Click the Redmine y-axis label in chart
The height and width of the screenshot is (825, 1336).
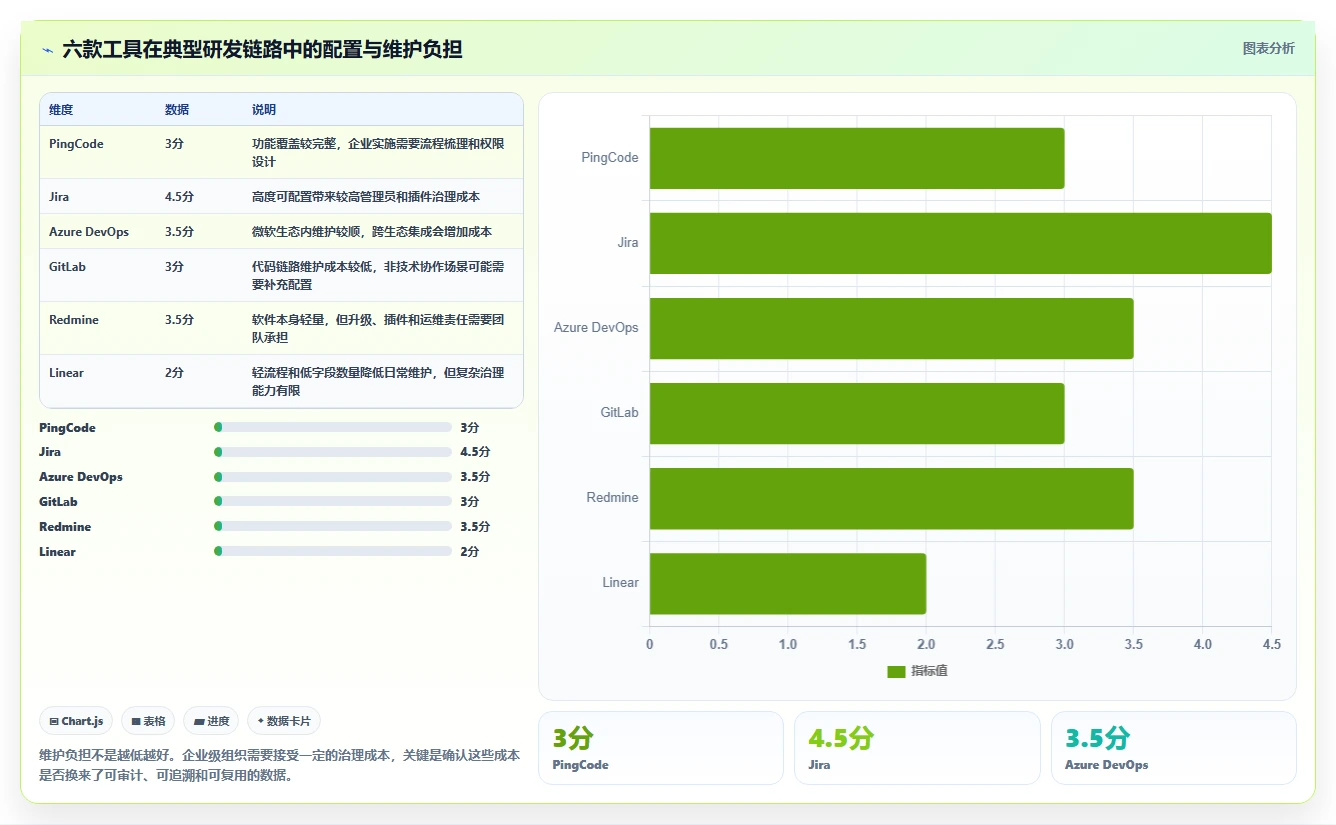pyautogui.click(x=613, y=498)
